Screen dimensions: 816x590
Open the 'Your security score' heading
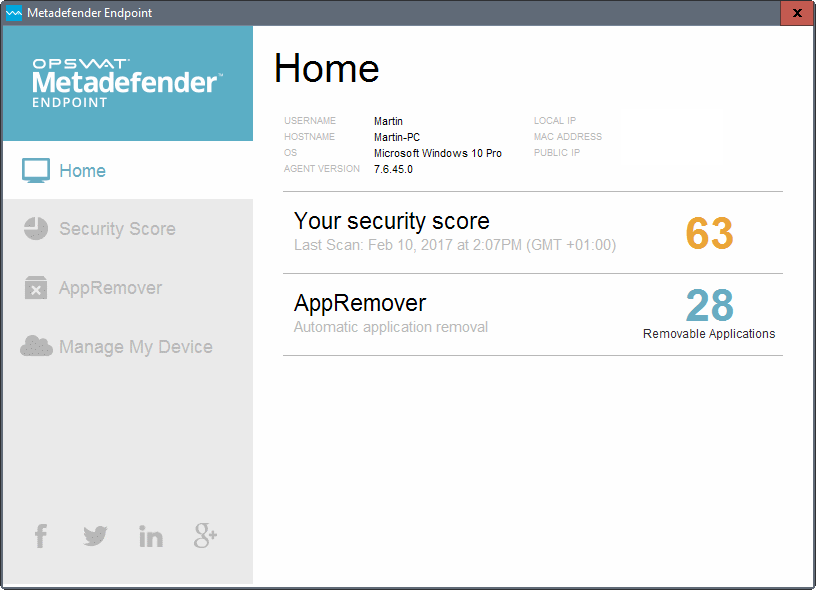click(x=391, y=221)
